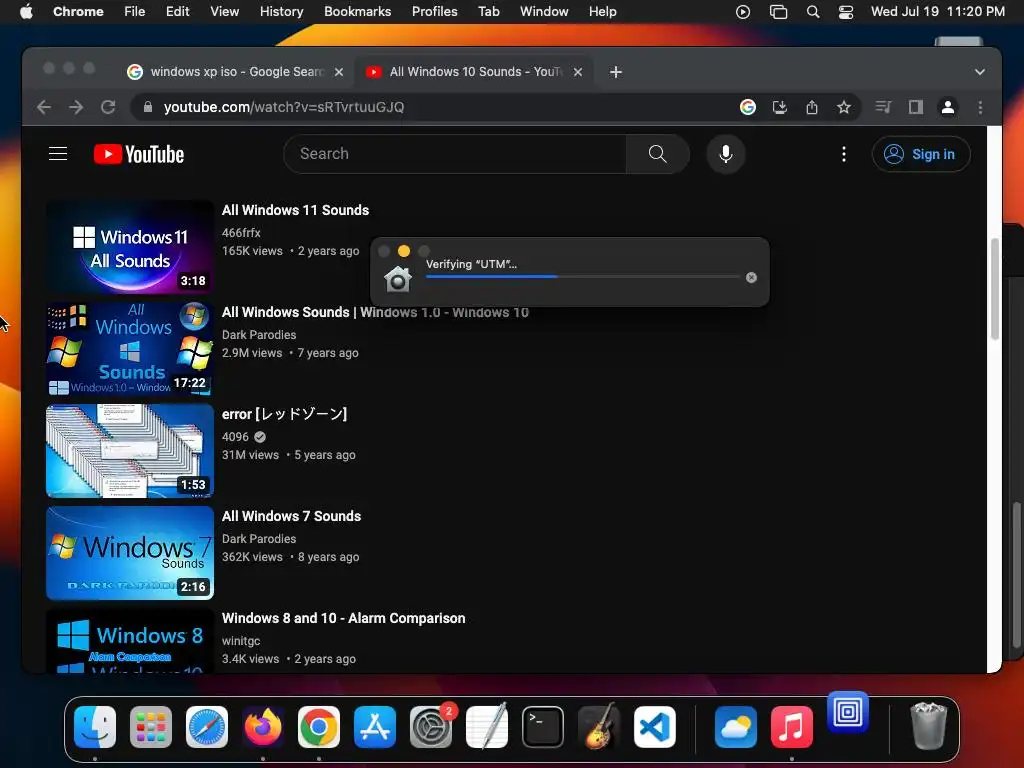
Task: Click the YouTube page vertical scrollbar
Action: [994, 289]
